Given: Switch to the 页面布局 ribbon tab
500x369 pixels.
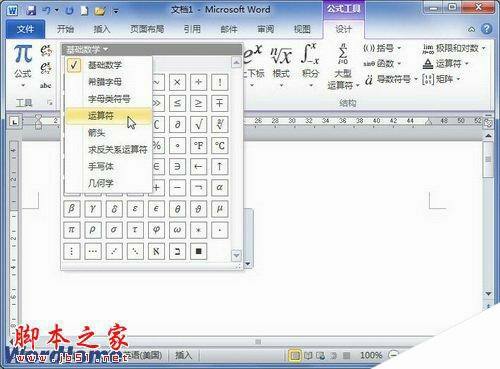Looking at the screenshot, I should click(147, 29).
